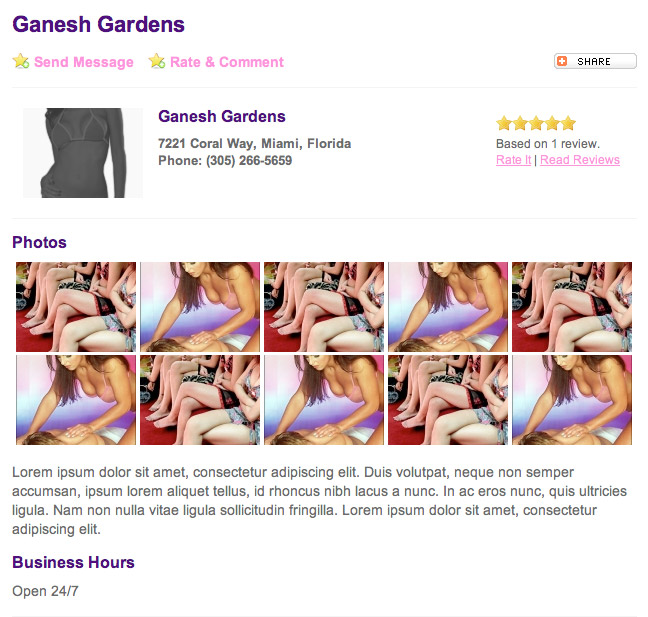Screen dimensions: 648x617
Task: Open the Read Reviews link
Action: click(580, 160)
